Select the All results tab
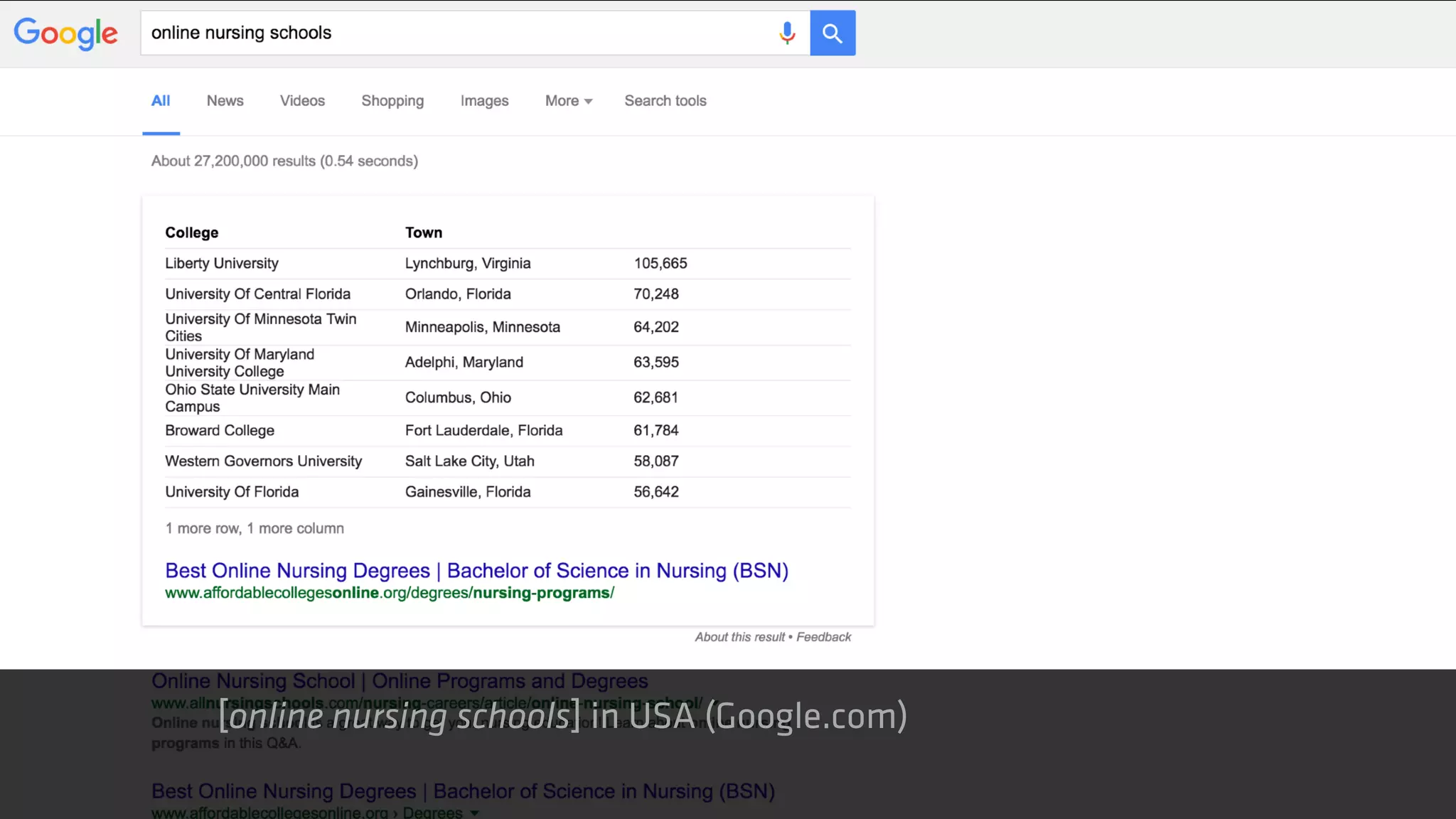Viewport: 1456px width, 819px height. pos(161,101)
